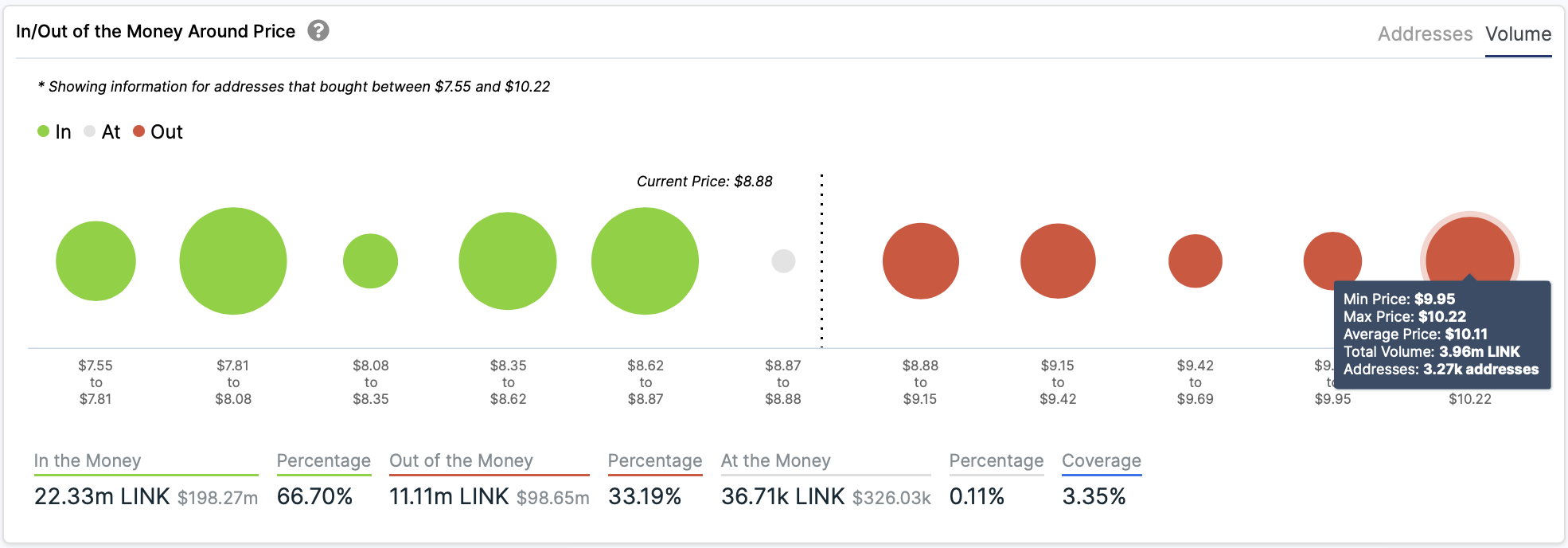Viewport: 1568px width, 548px height.
Task: Open the help question mark icon
Action: [318, 31]
